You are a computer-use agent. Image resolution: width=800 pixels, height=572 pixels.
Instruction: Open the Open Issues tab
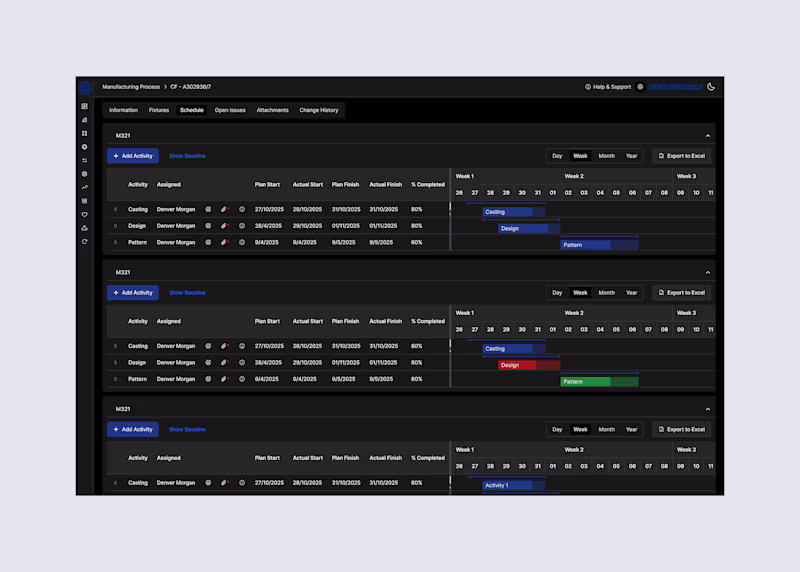230,110
